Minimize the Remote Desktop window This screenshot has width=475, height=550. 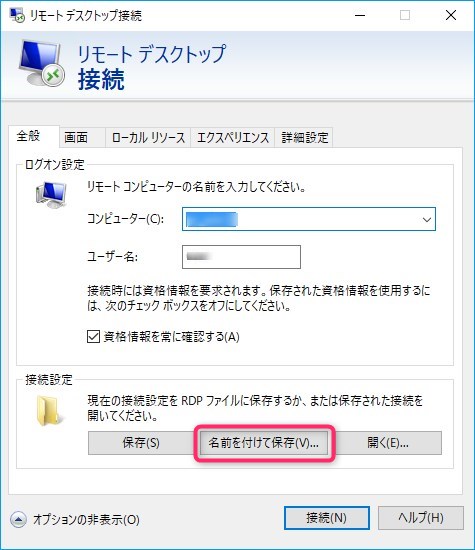tap(360, 15)
